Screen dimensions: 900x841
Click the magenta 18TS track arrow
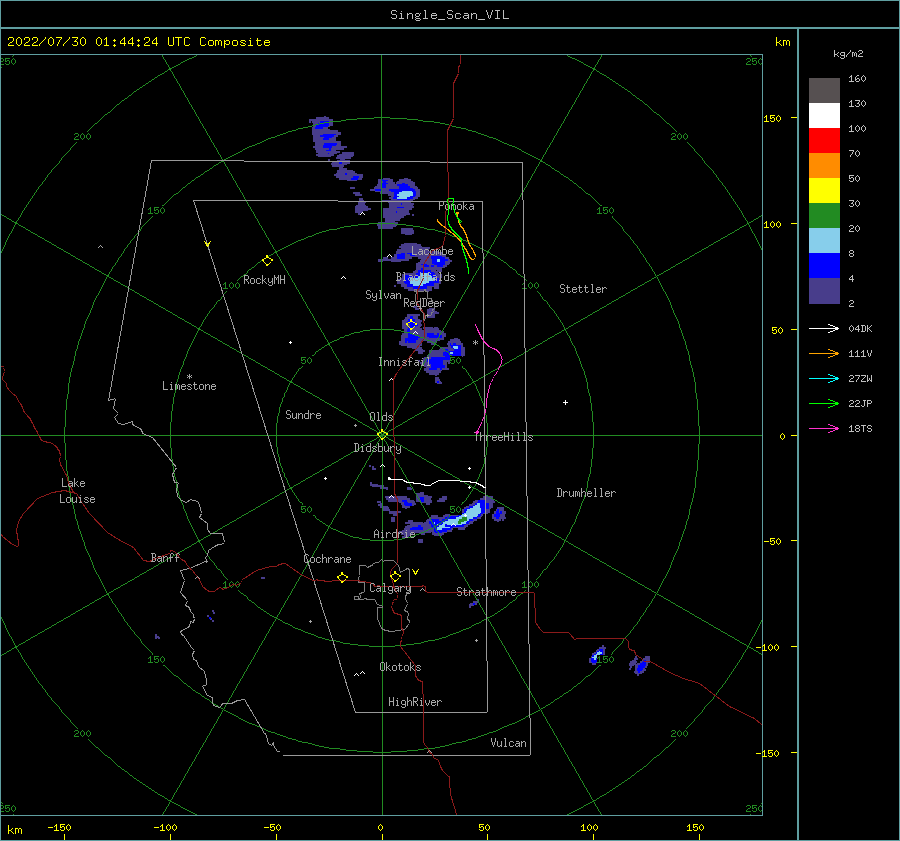[x=824, y=428]
